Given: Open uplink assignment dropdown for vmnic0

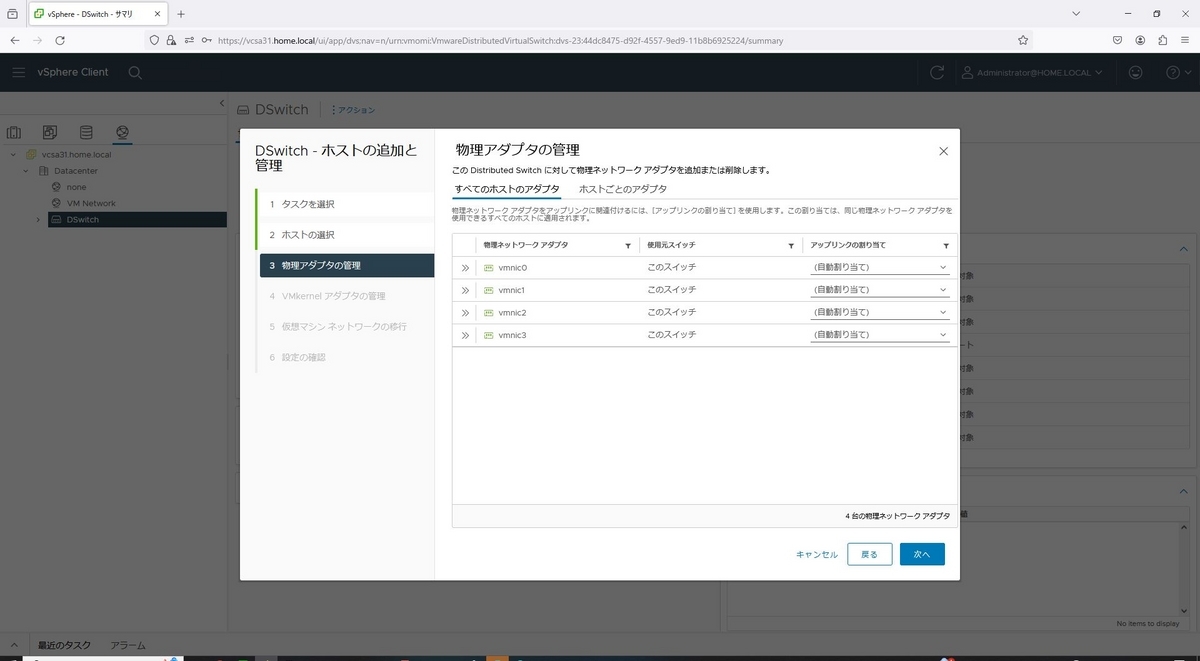Looking at the screenshot, I should [x=880, y=267].
